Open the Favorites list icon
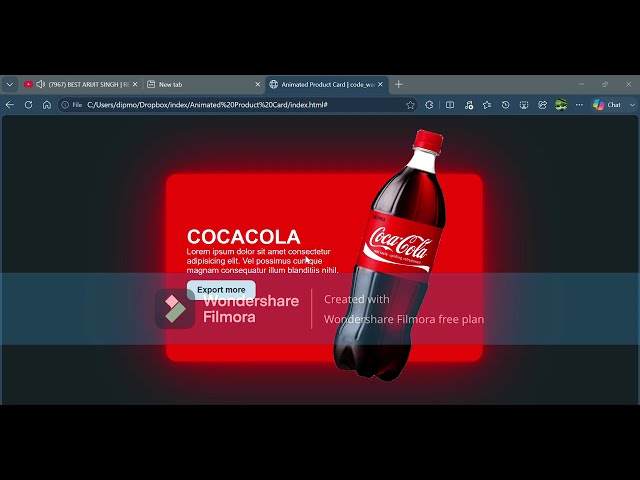 487,105
